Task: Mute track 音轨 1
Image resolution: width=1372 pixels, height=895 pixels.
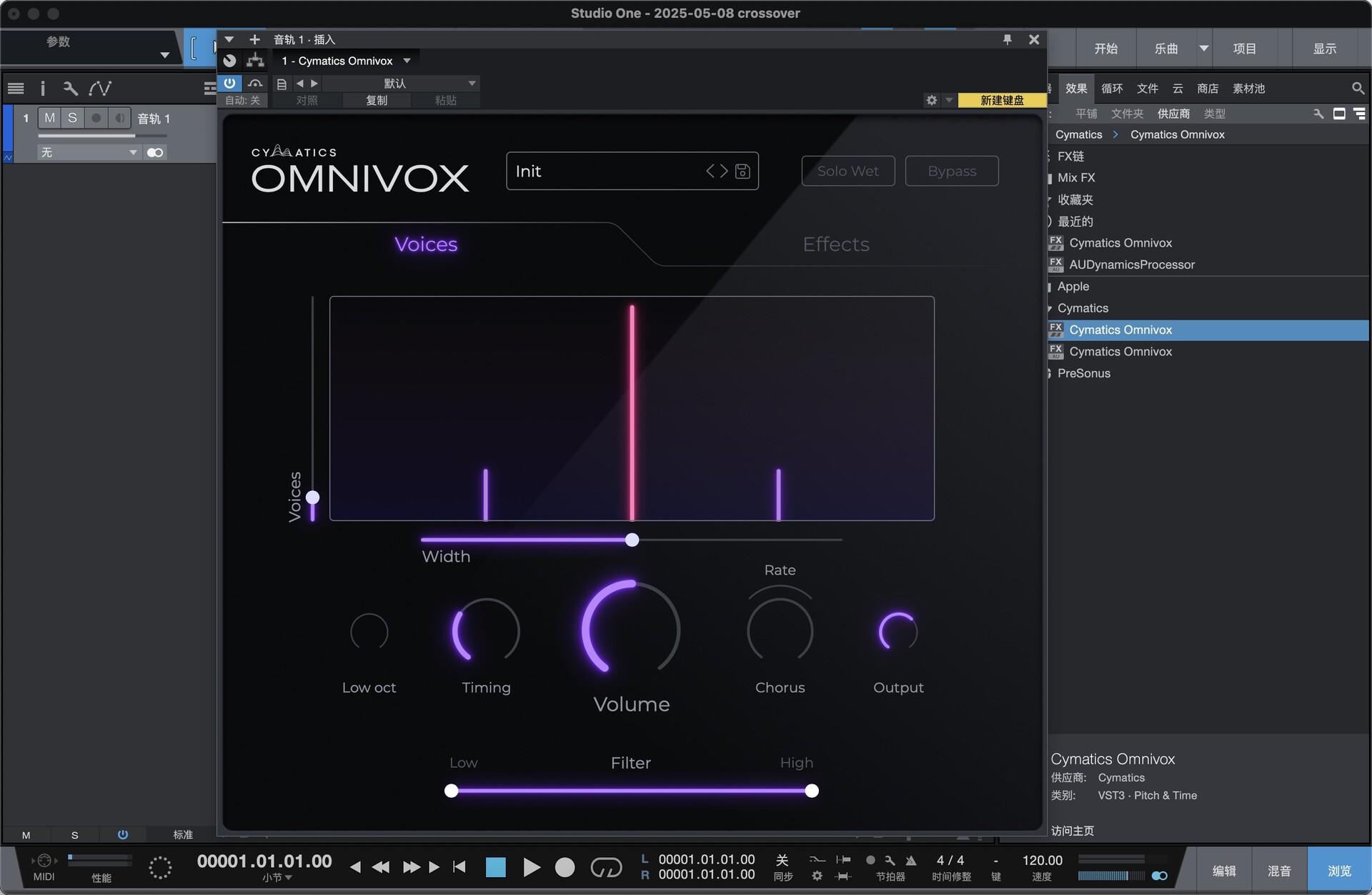Action: [x=49, y=118]
